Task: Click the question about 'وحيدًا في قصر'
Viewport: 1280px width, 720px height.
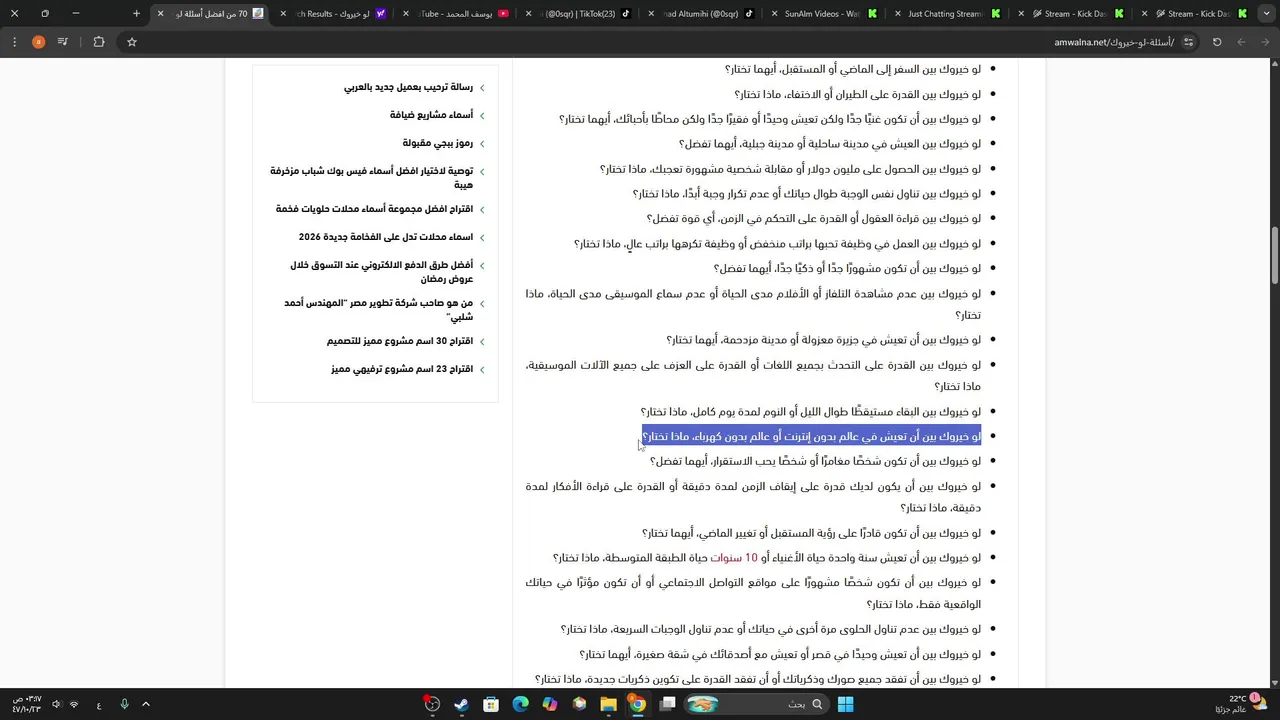Action: pos(780,655)
